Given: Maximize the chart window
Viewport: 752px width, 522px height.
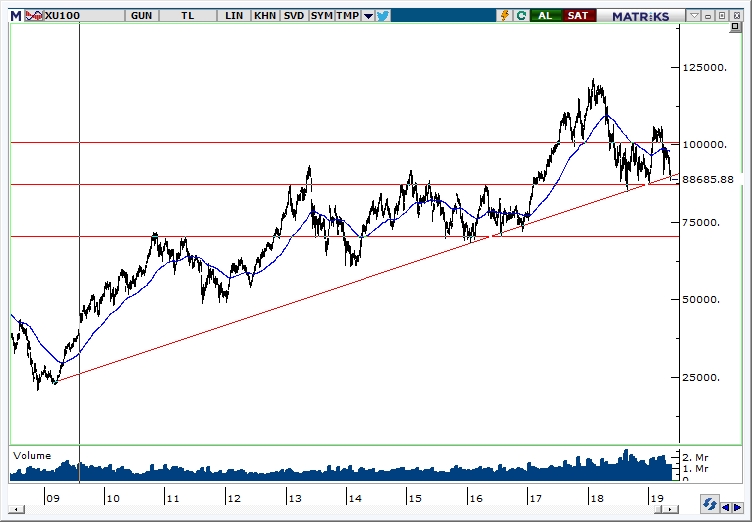Looking at the screenshot, I should tap(722, 16).
